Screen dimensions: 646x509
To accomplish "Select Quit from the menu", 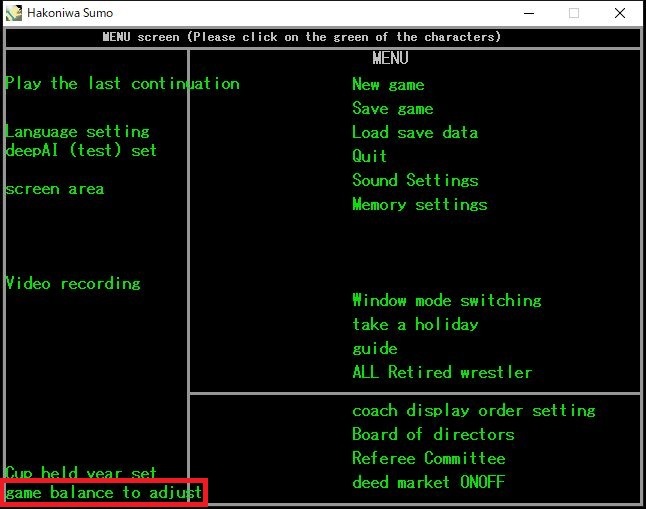I will click(370, 156).
